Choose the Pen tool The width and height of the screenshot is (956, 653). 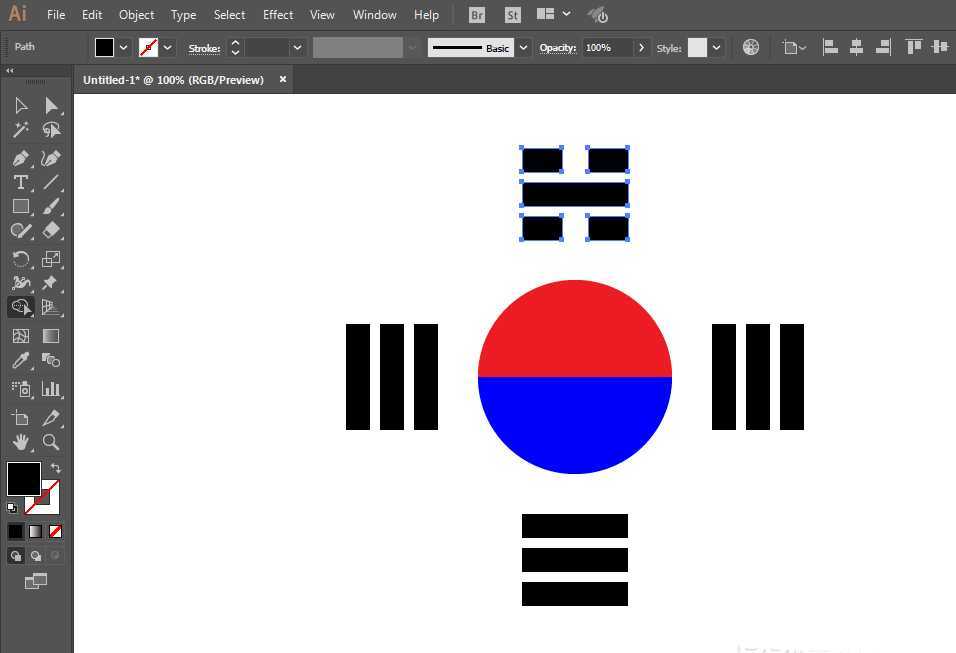[x=21, y=158]
